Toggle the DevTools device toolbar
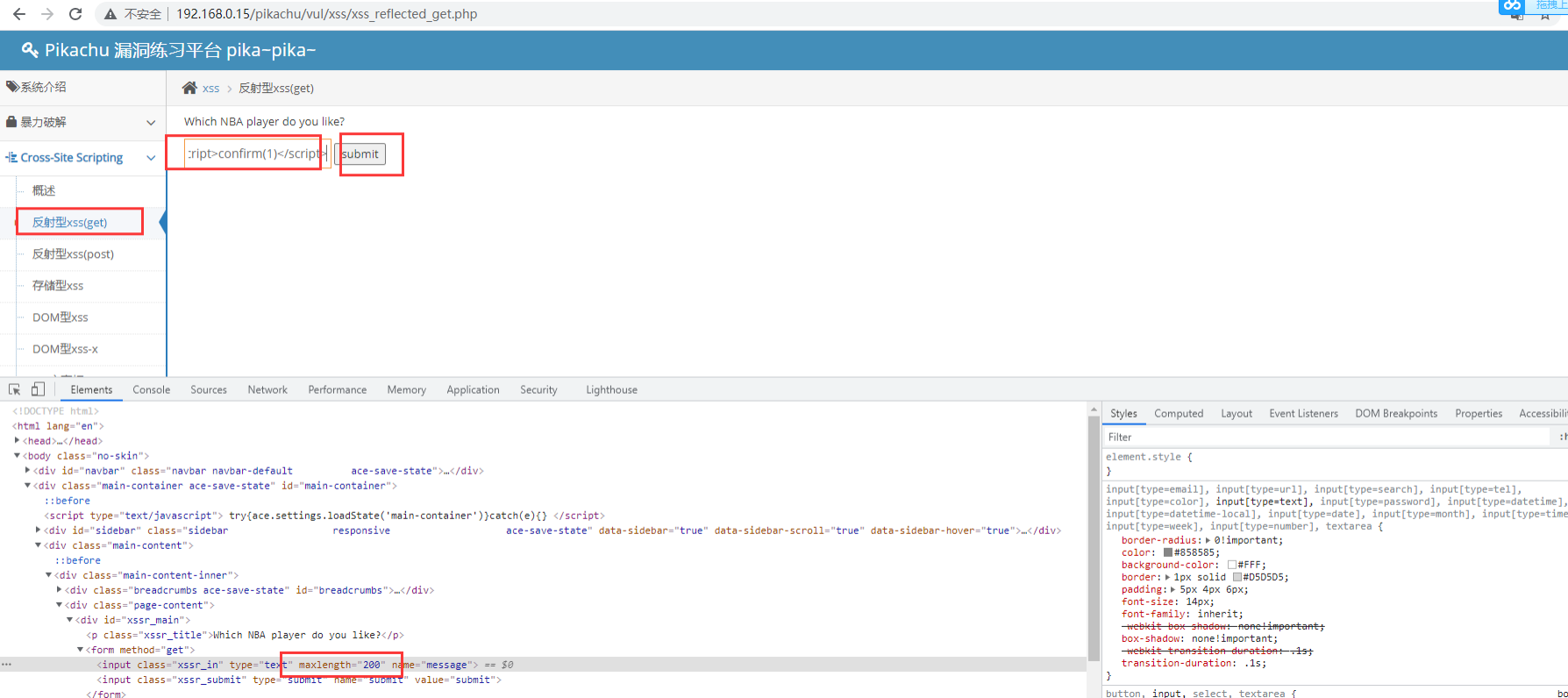This screenshot has width=1568, height=698. (x=38, y=389)
